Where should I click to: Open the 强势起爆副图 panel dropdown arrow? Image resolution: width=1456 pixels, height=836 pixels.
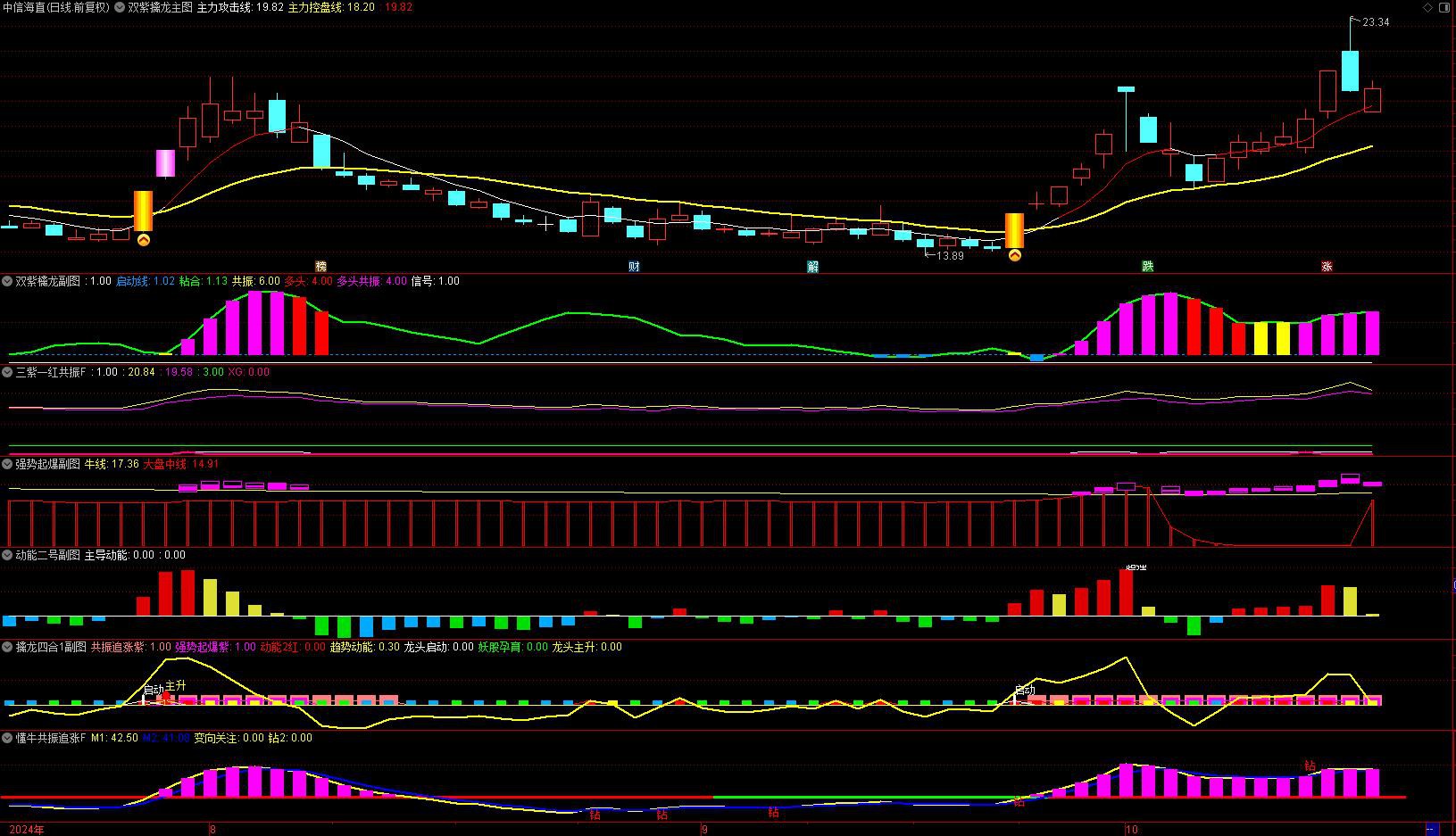(x=7, y=464)
